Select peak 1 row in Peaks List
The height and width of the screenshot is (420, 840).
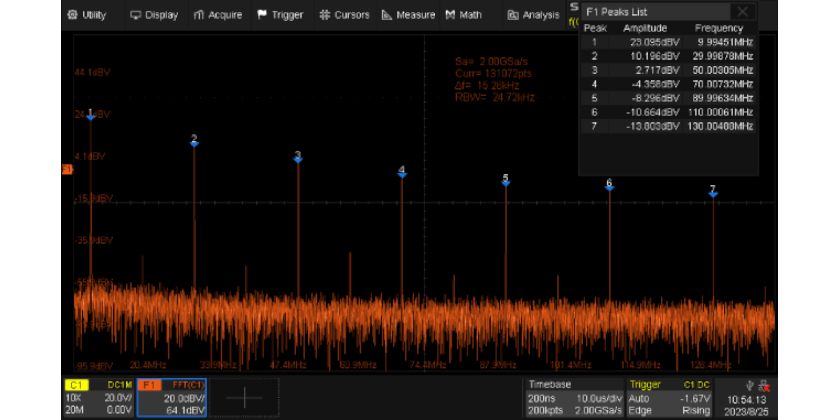[x=668, y=42]
